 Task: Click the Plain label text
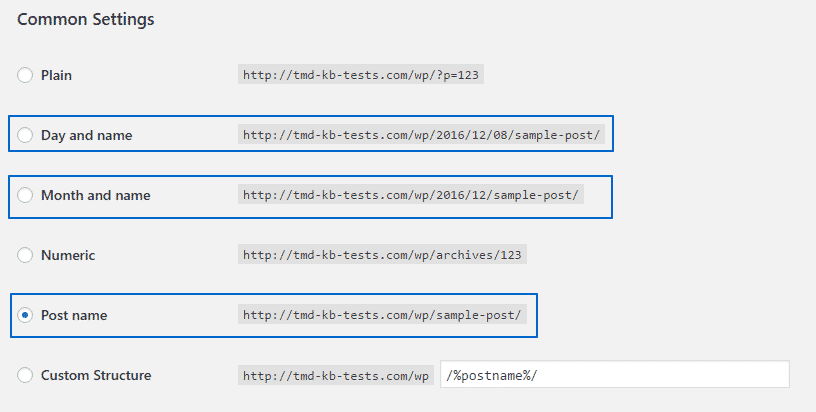pyautogui.click(x=56, y=75)
